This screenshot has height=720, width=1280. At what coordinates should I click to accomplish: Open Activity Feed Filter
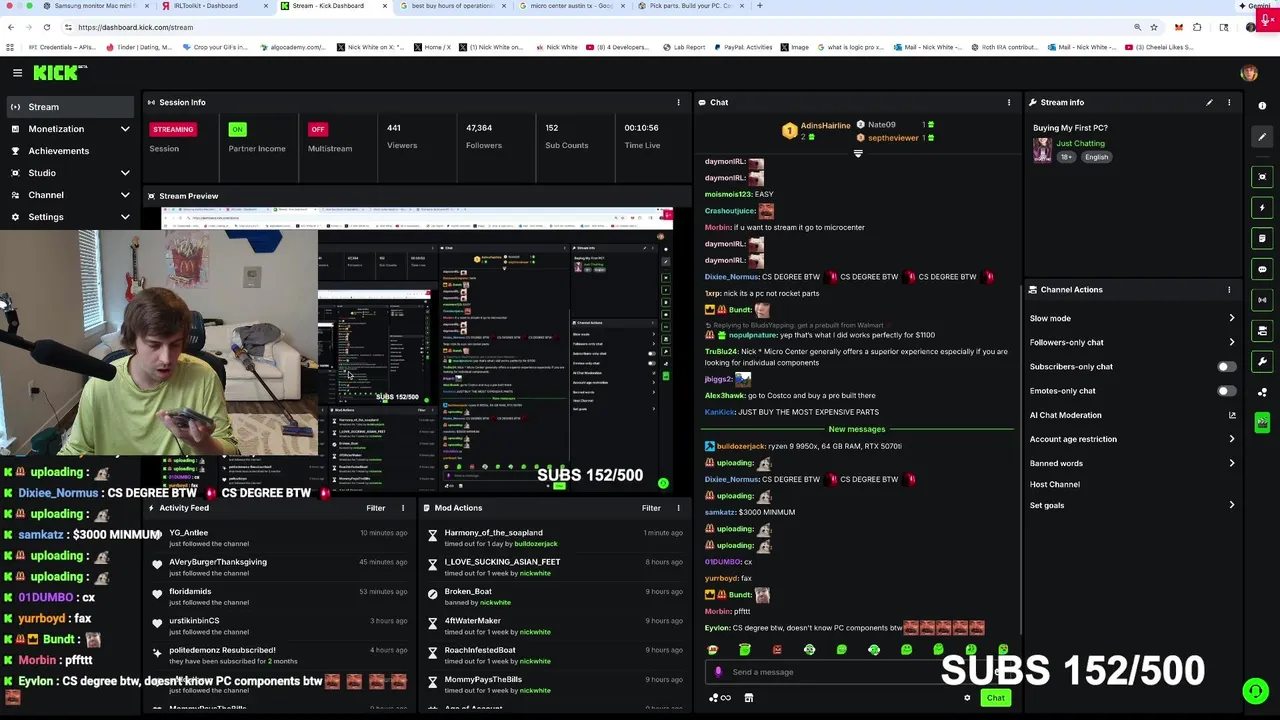(x=376, y=508)
